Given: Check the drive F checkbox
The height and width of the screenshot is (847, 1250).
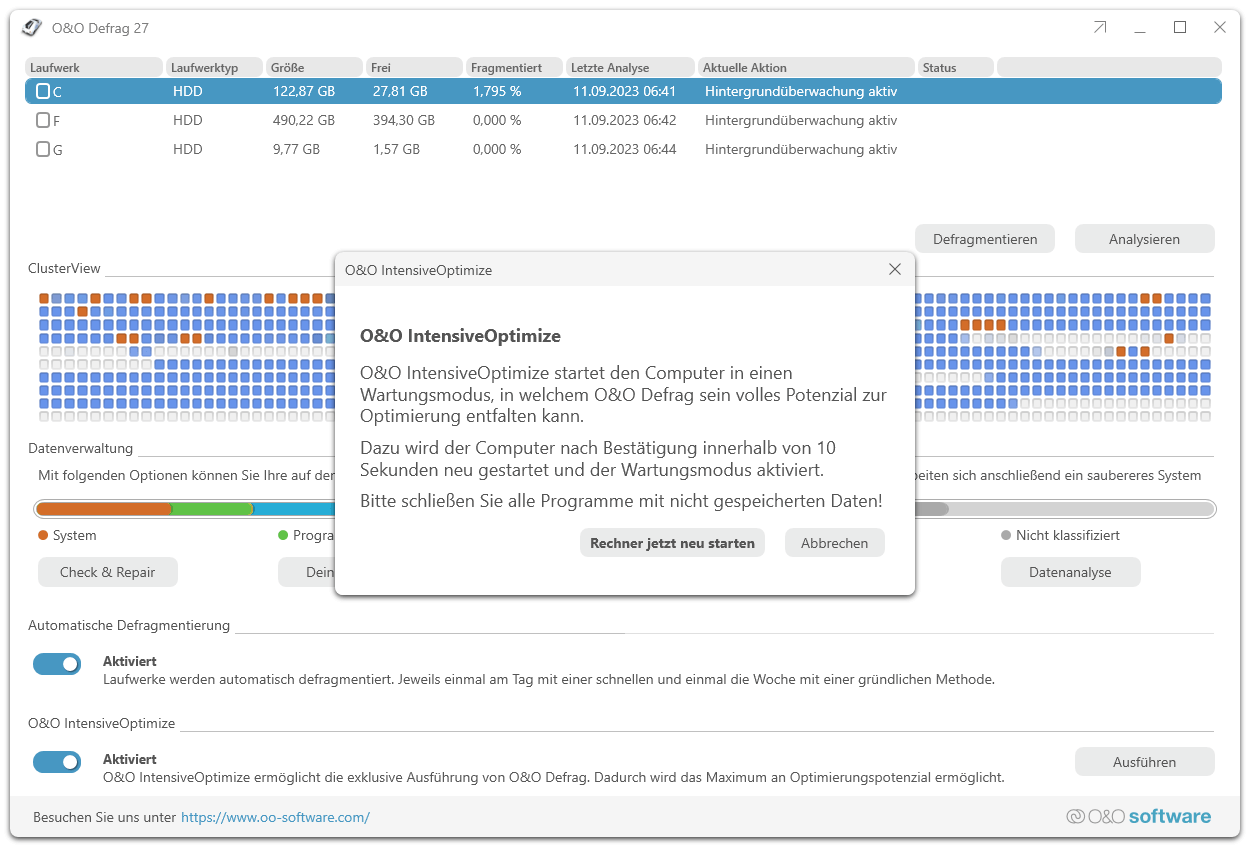Looking at the screenshot, I should 43,120.
